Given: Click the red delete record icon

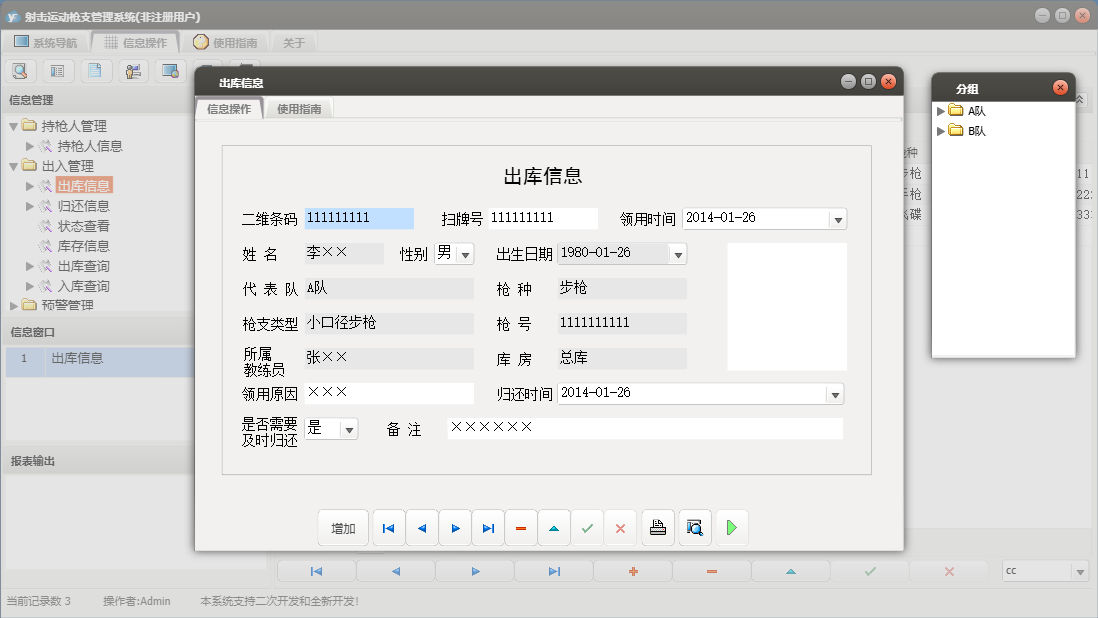Looking at the screenshot, I should tap(520, 527).
